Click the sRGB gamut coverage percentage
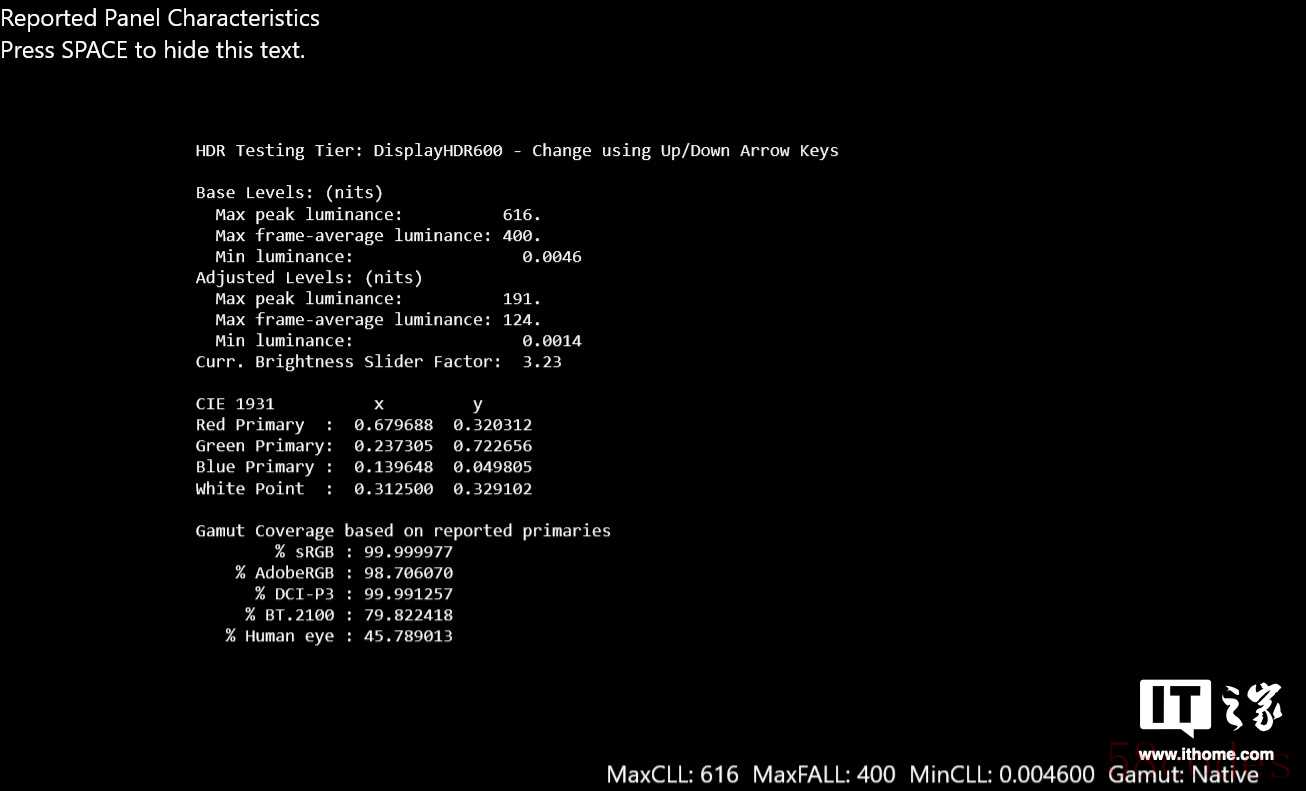Viewport: 1306px width, 791px height. [x=403, y=552]
